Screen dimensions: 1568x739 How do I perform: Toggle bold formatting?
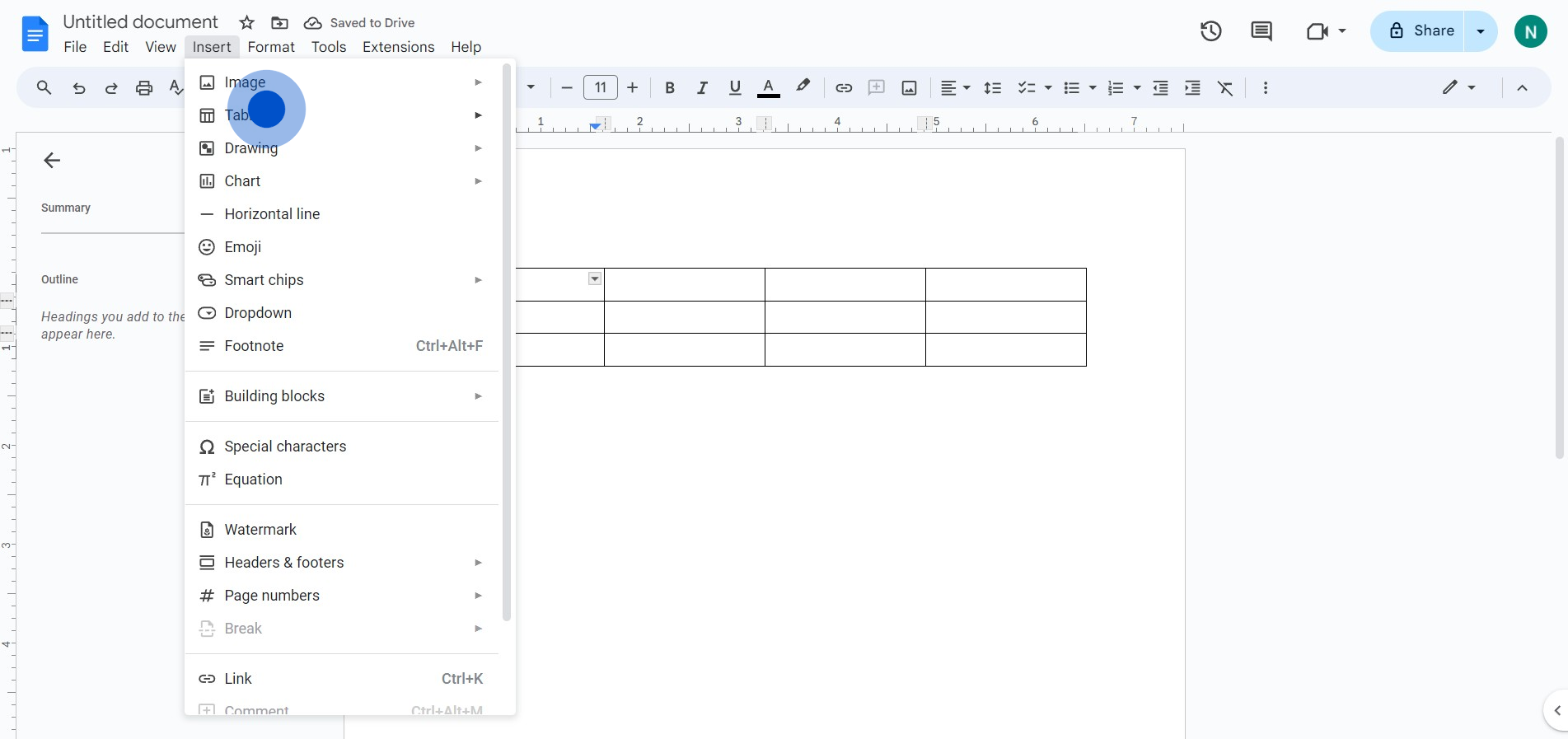[670, 88]
